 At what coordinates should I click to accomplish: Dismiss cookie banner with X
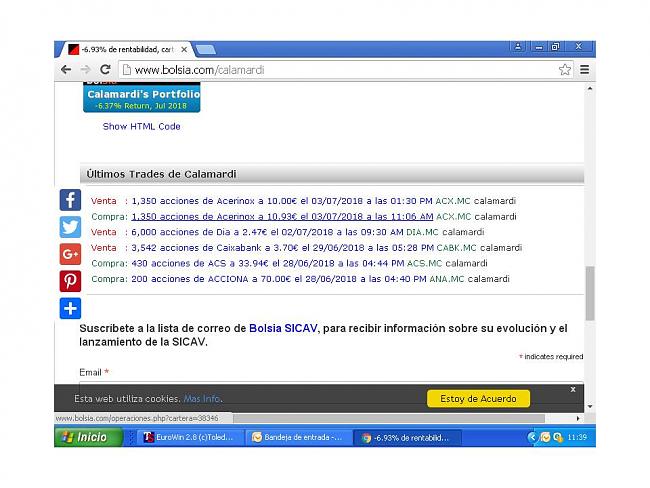[x=572, y=390]
